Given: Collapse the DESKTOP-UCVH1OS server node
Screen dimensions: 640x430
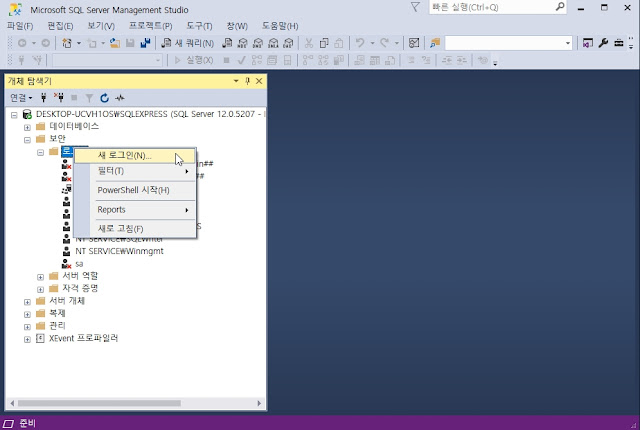Looking at the screenshot, I should (14, 115).
